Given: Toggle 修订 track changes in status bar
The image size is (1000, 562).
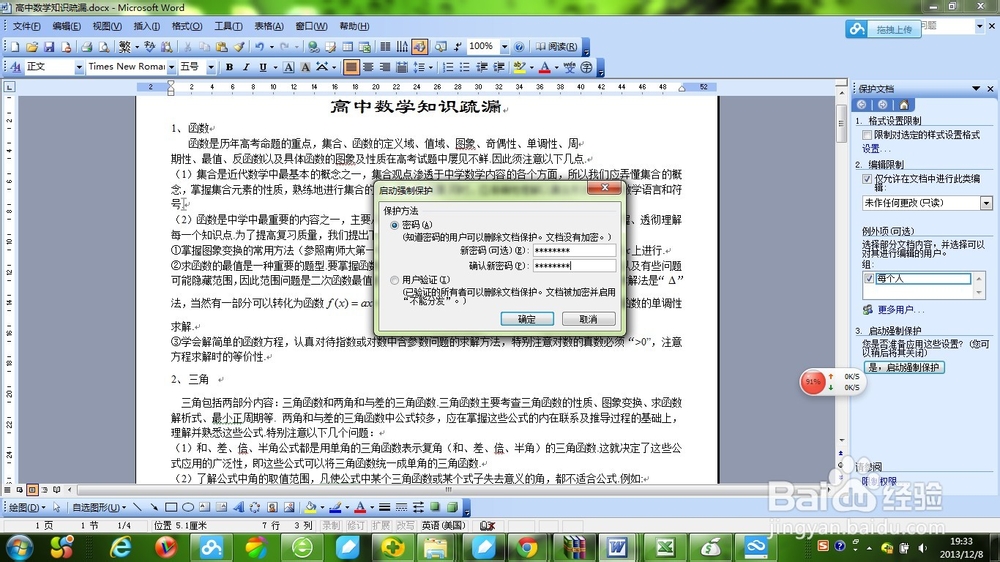Looking at the screenshot, I should (355, 526).
